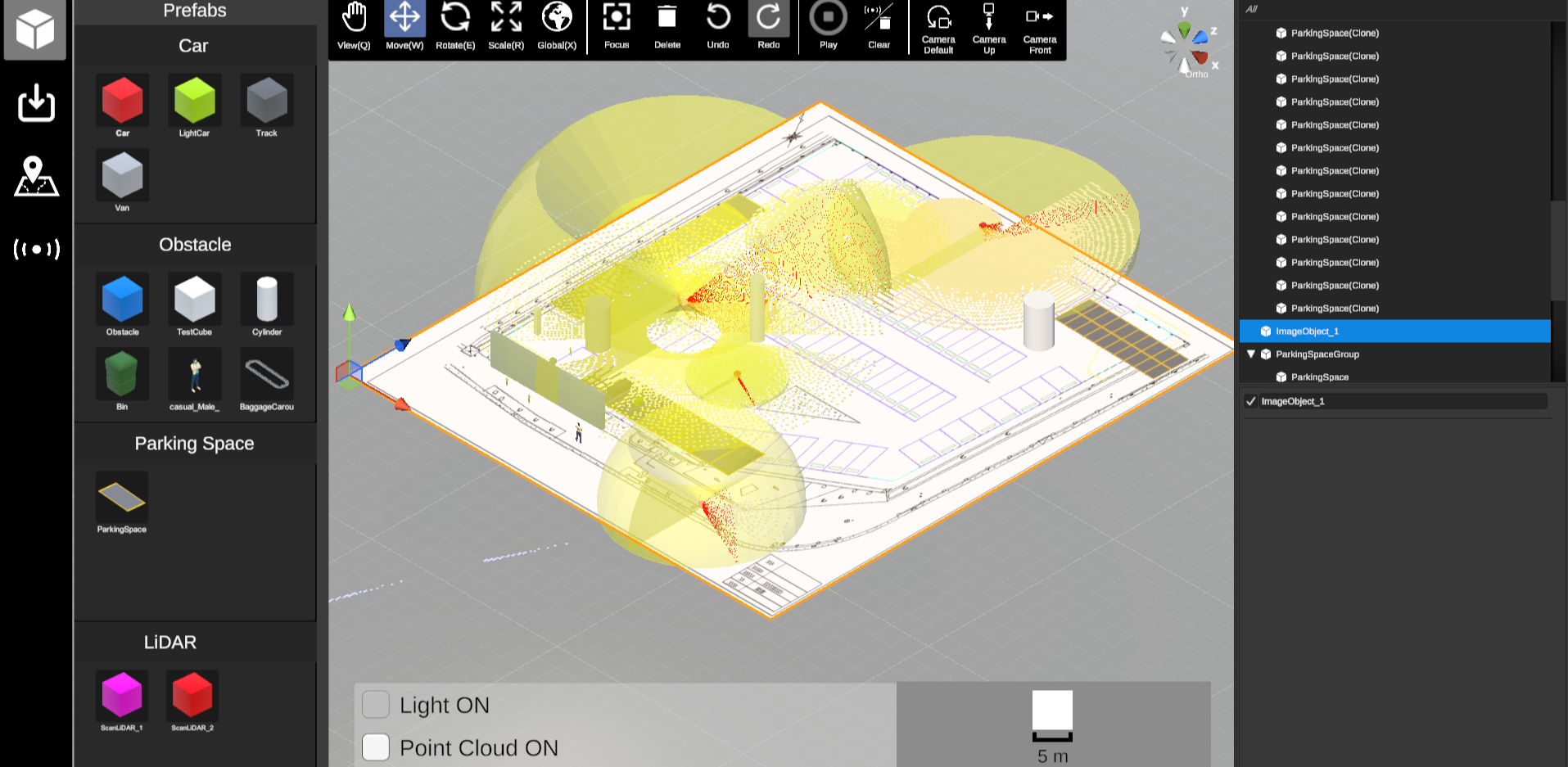This screenshot has width=1568, height=767.
Task: Toggle the Global(X) coordinate mode
Action: click(x=557, y=26)
